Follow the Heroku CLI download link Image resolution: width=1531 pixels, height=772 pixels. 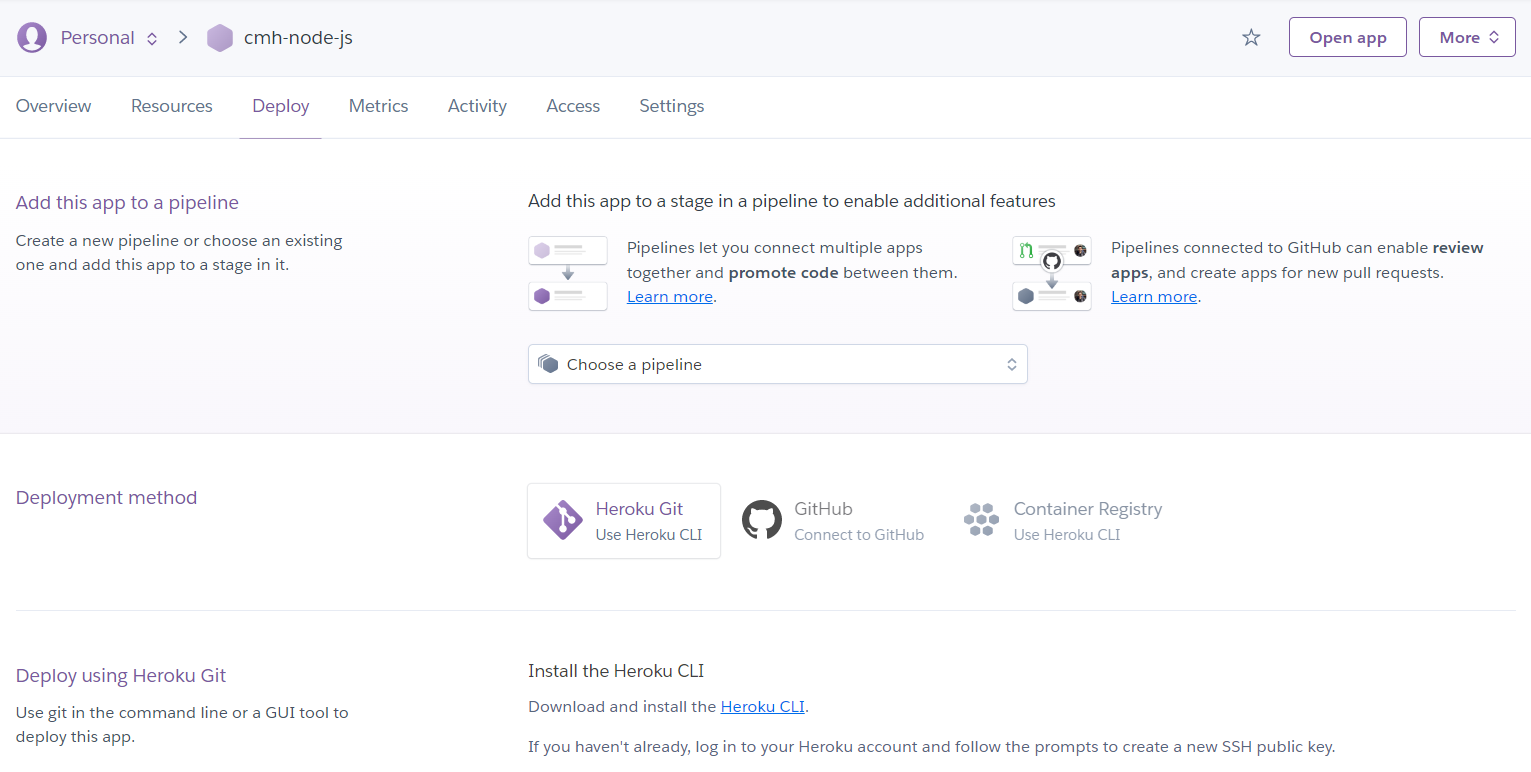click(763, 707)
